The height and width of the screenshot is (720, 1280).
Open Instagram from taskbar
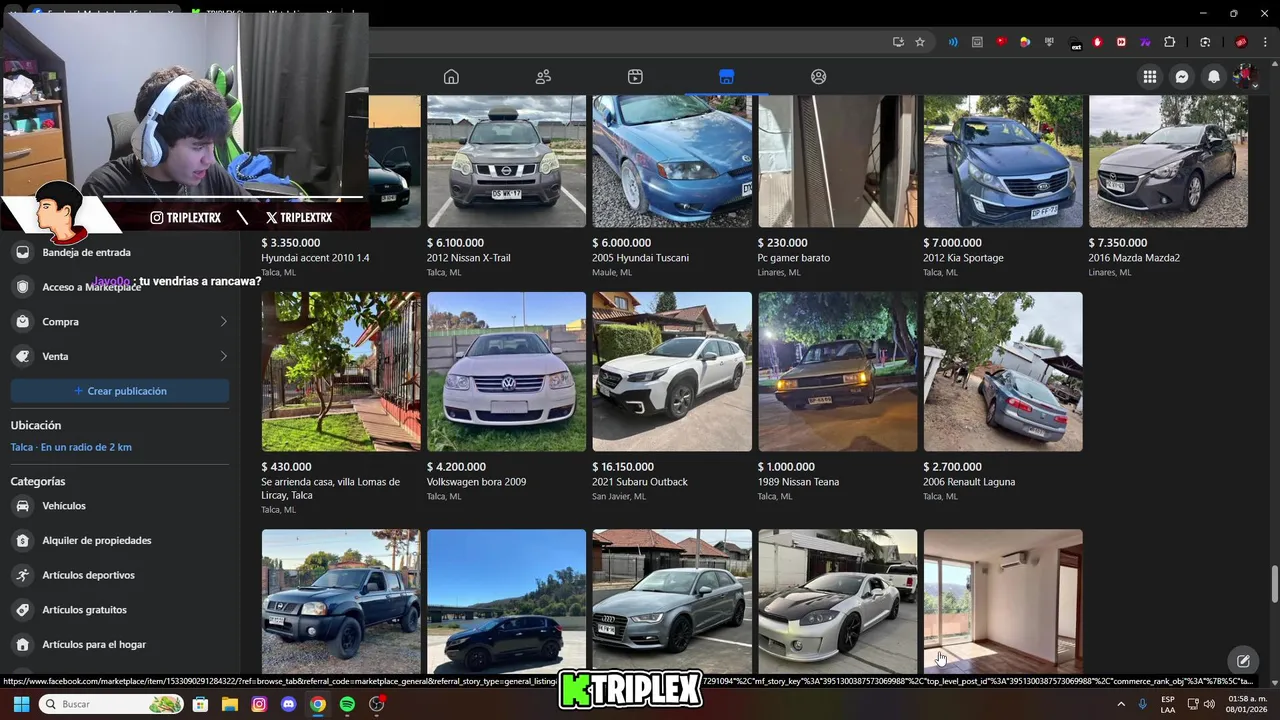259,704
